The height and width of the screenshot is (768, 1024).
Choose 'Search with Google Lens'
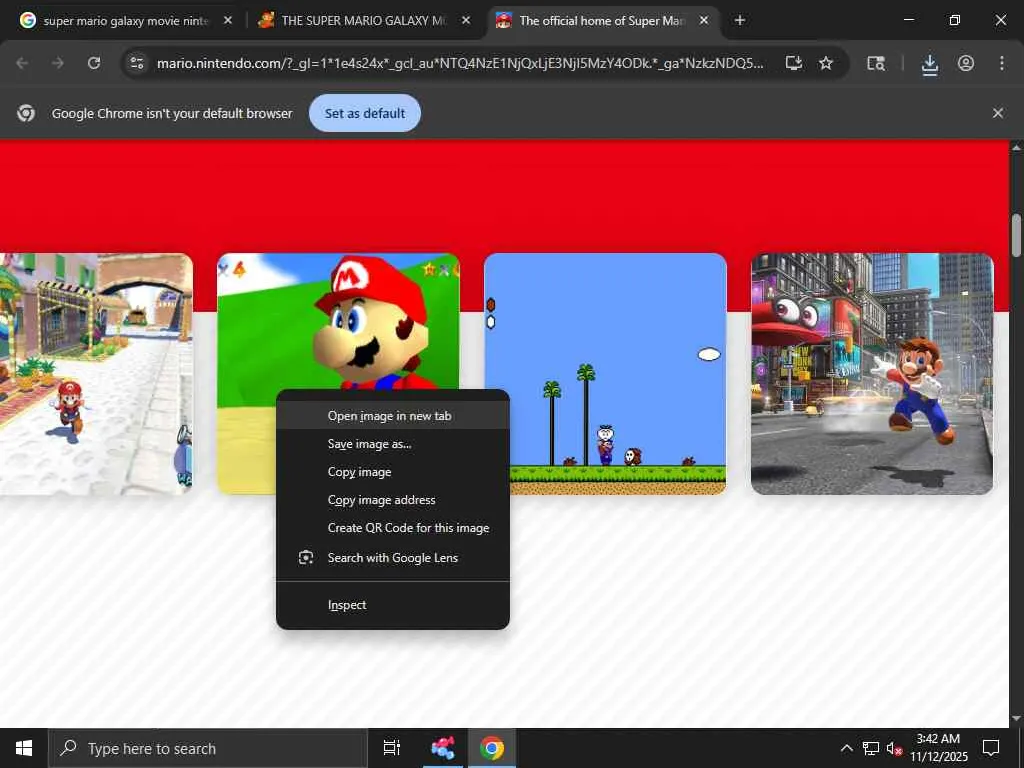point(392,558)
